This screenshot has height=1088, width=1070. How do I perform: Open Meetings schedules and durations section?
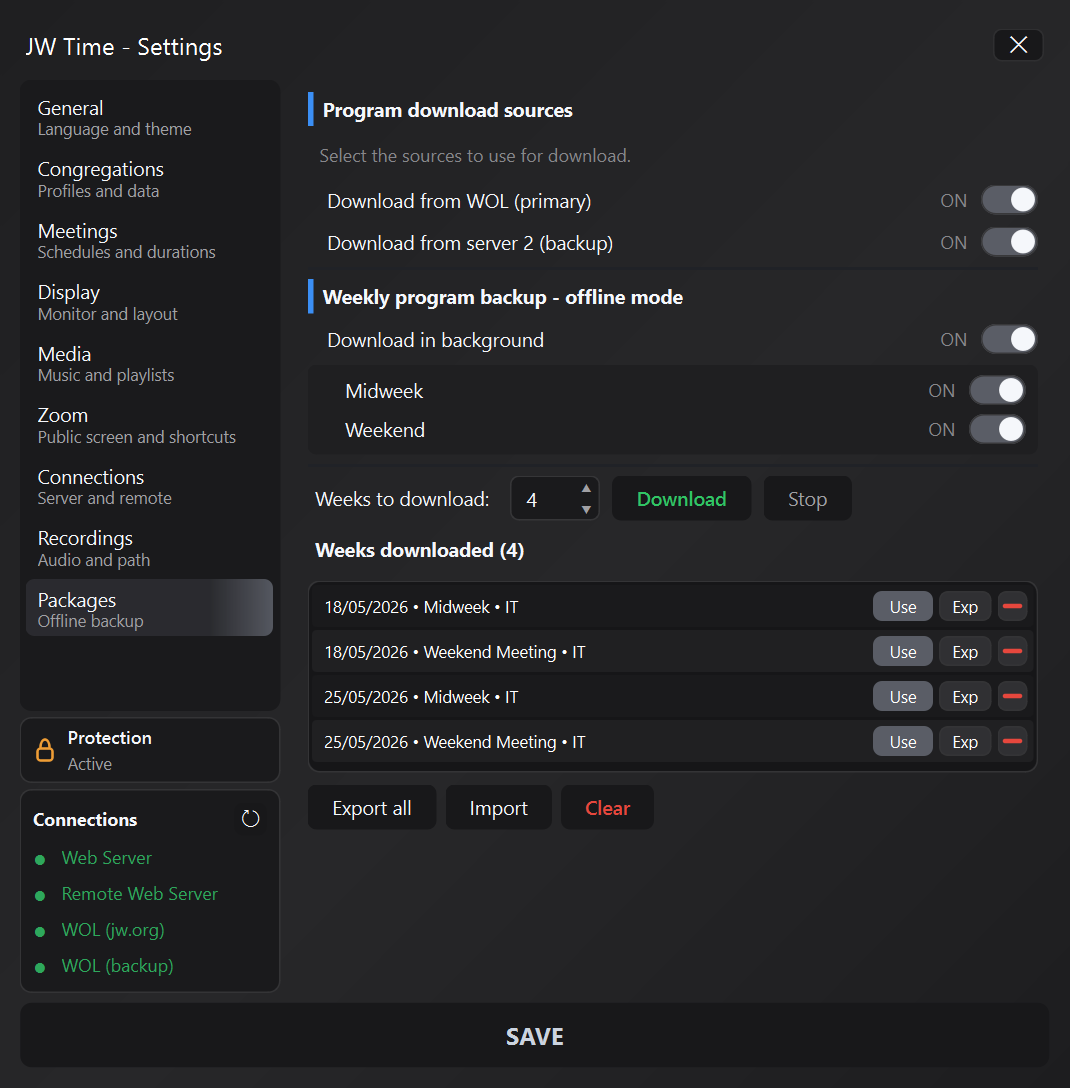149,241
